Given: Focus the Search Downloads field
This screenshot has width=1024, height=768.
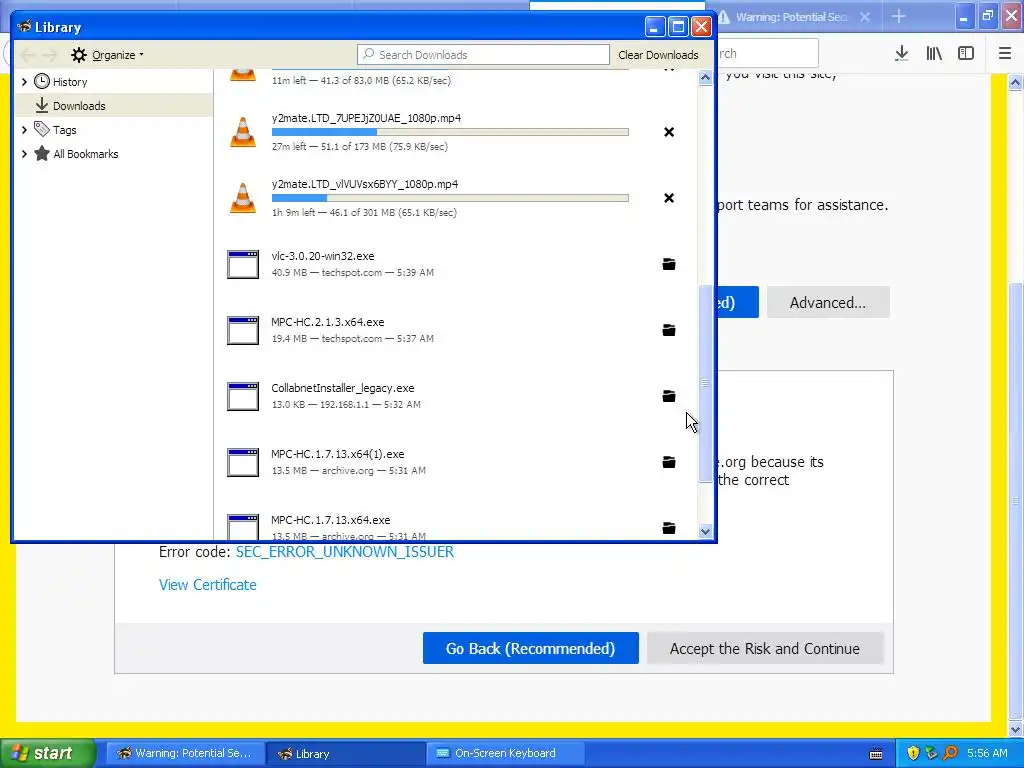Looking at the screenshot, I should click(x=483, y=55).
